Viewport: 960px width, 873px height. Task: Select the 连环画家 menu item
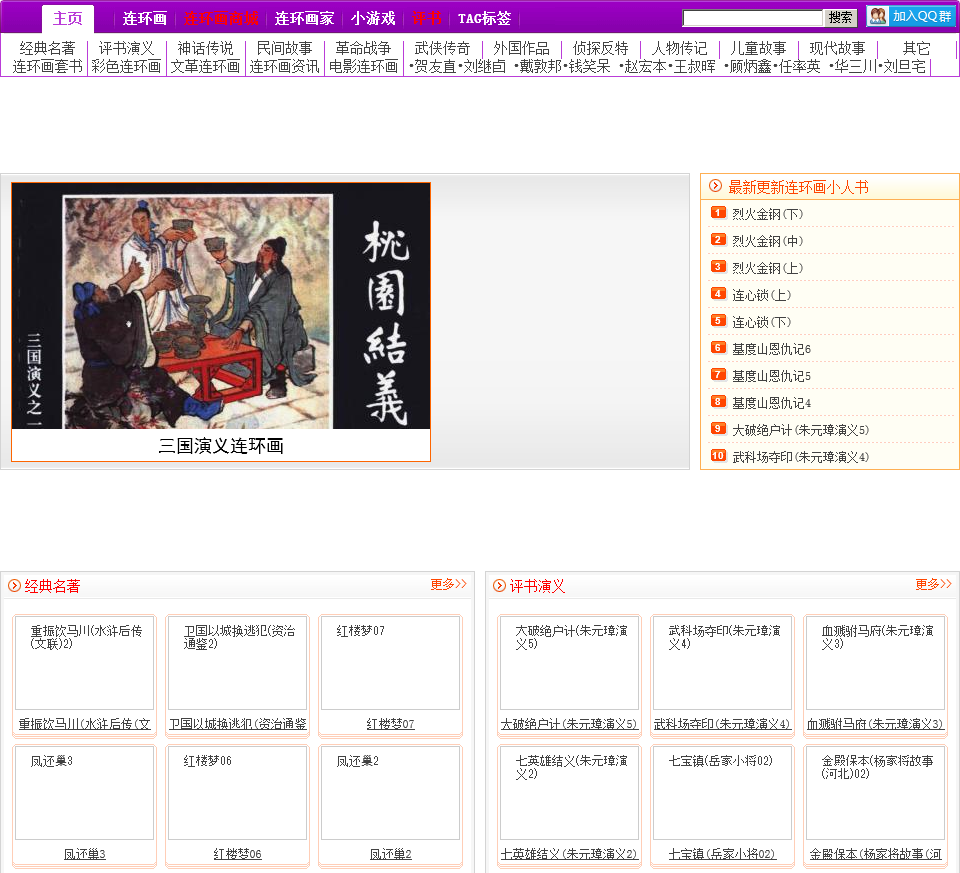click(304, 19)
